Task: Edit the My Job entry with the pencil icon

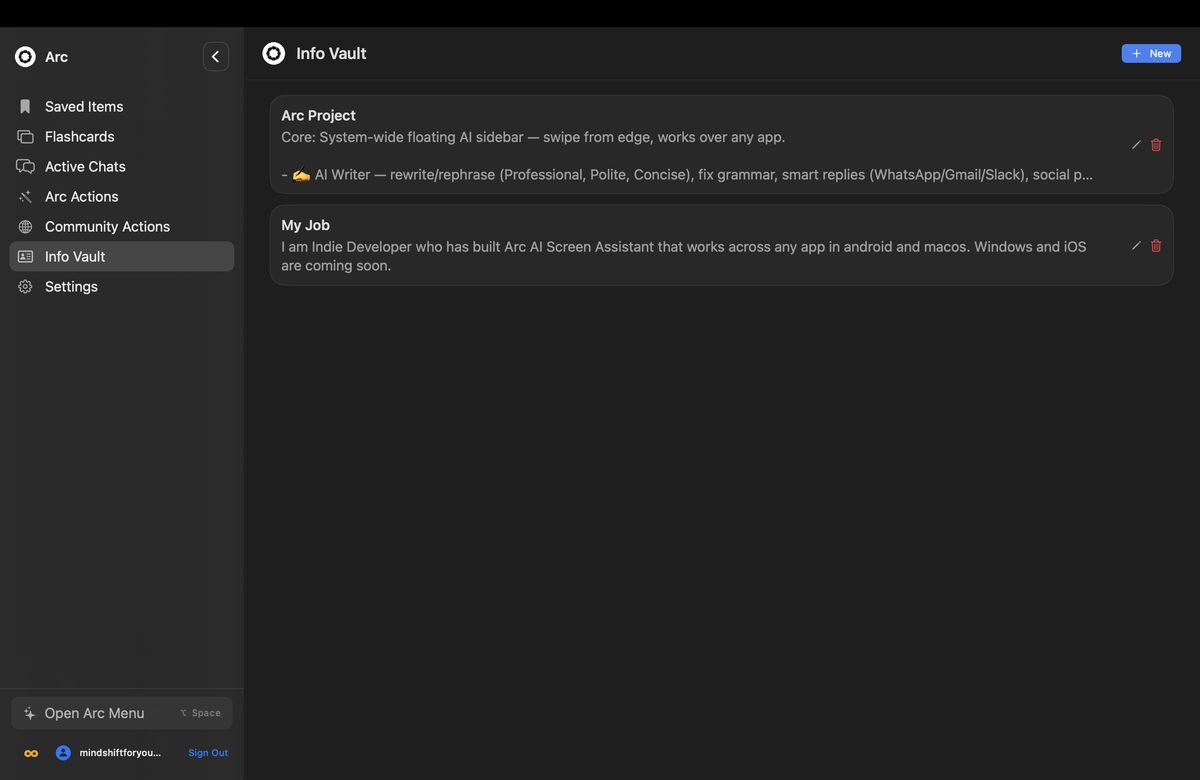Action: tap(1136, 245)
